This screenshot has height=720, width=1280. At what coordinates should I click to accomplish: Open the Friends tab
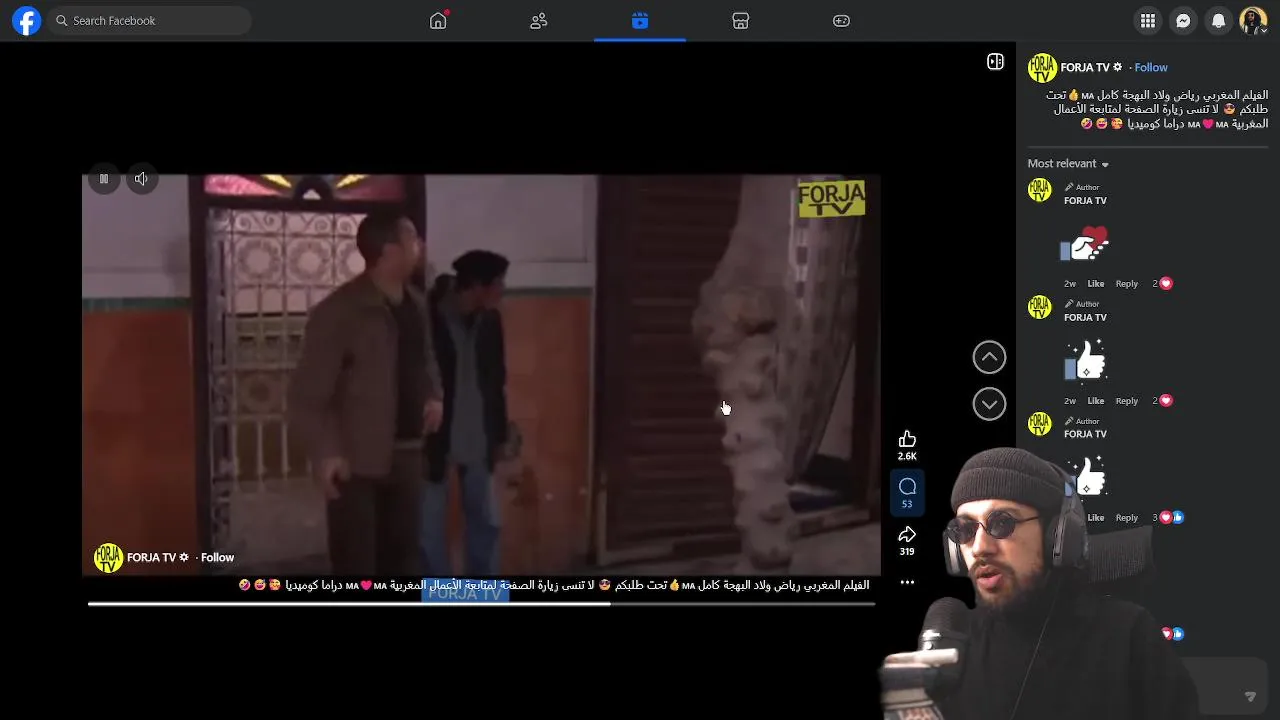tap(539, 21)
